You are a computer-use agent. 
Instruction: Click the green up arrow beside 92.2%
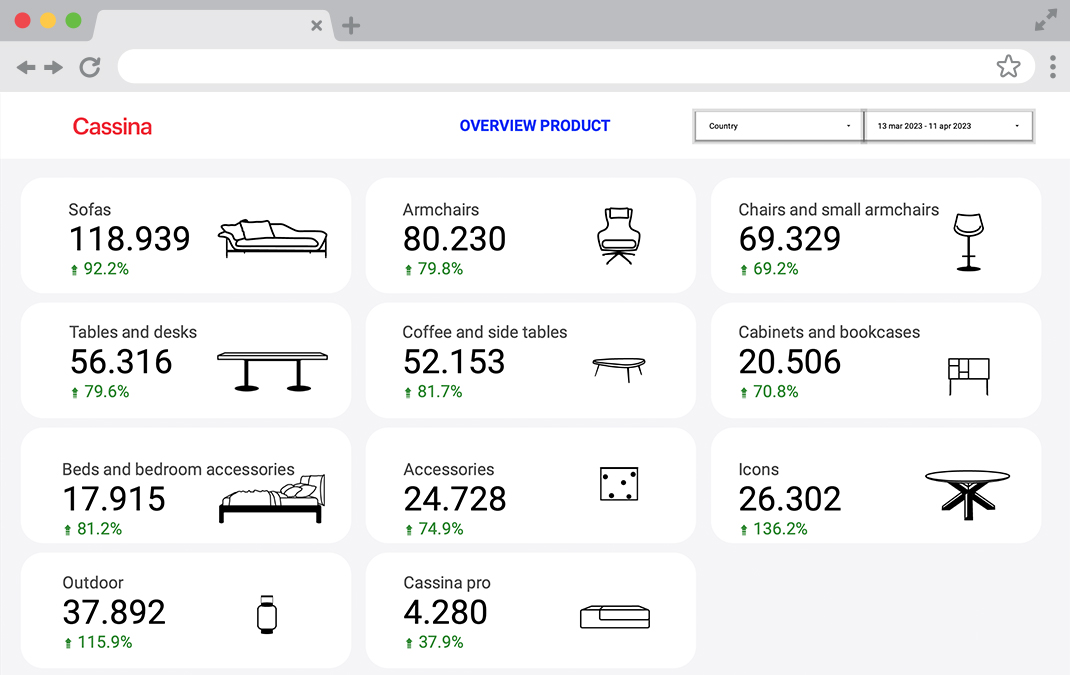(x=74, y=270)
